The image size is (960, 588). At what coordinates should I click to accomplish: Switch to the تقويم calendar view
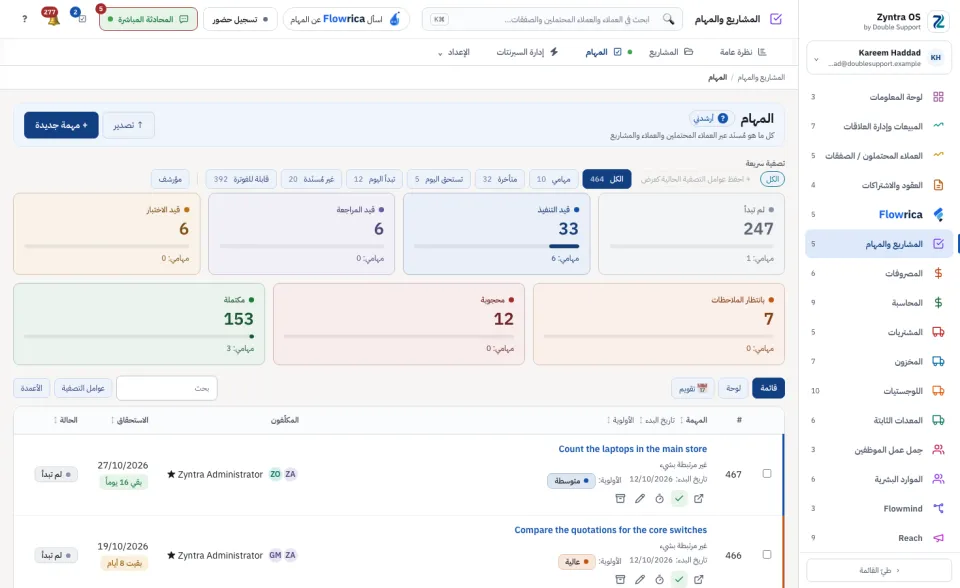(692, 388)
